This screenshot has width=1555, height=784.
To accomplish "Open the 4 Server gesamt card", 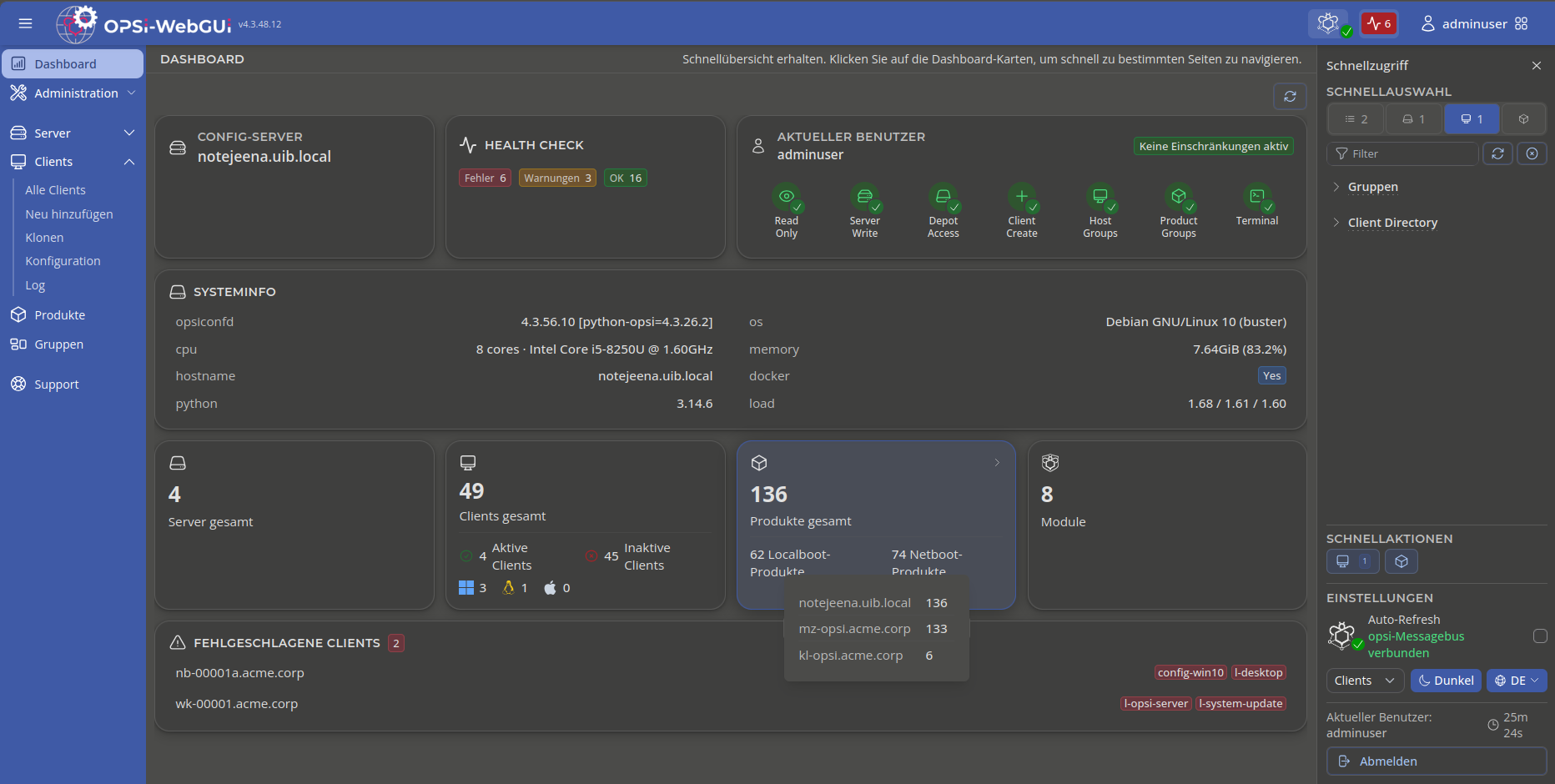I will coord(294,525).
